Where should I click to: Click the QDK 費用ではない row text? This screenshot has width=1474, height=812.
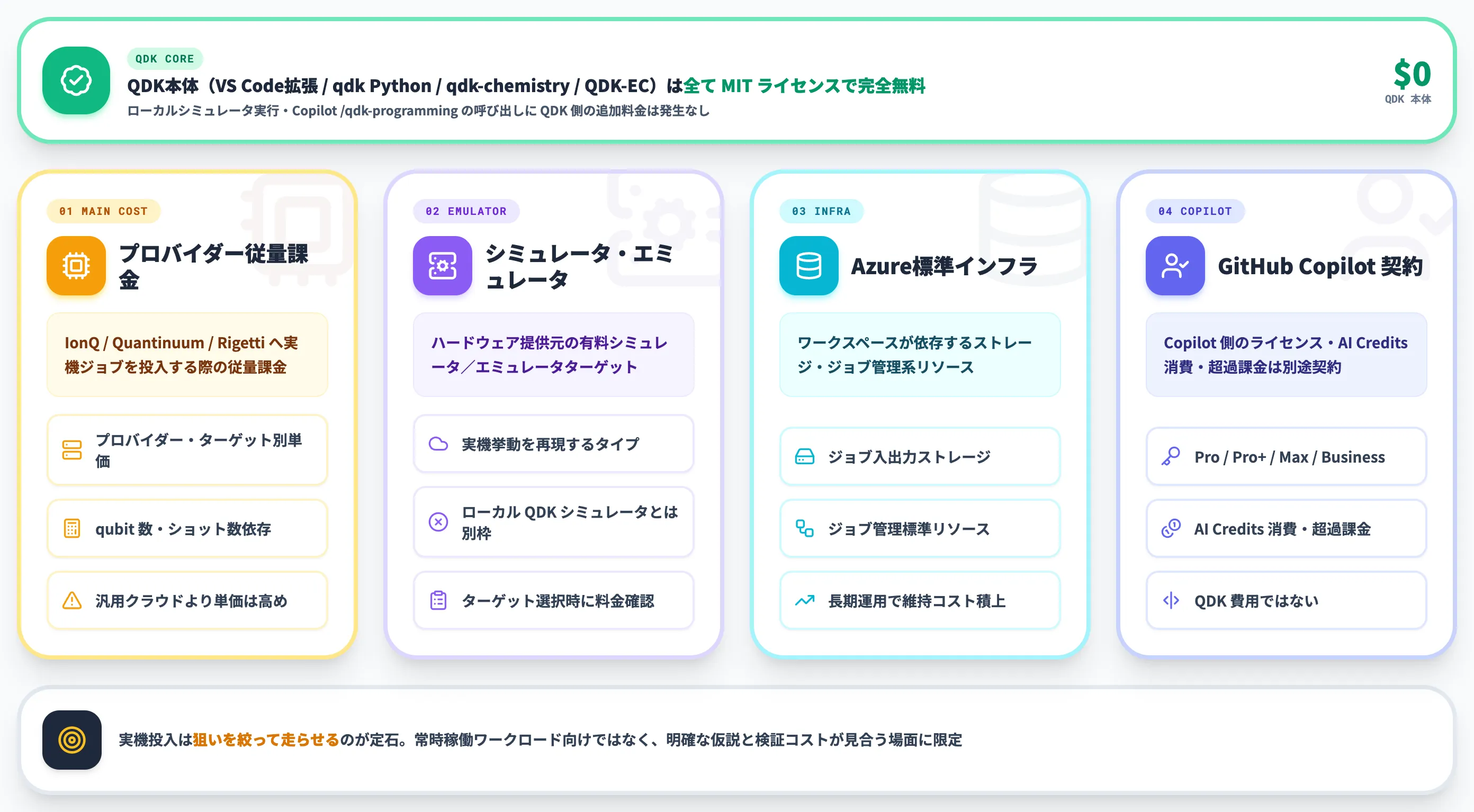pyautogui.click(x=1256, y=601)
